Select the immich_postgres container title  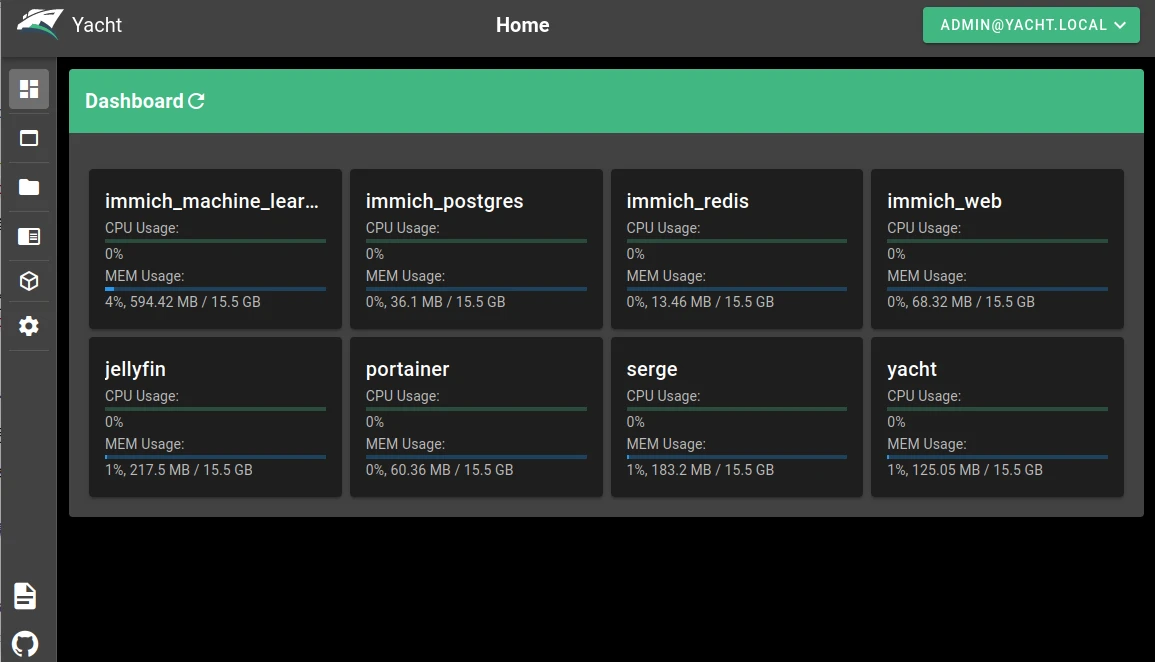[x=444, y=201]
